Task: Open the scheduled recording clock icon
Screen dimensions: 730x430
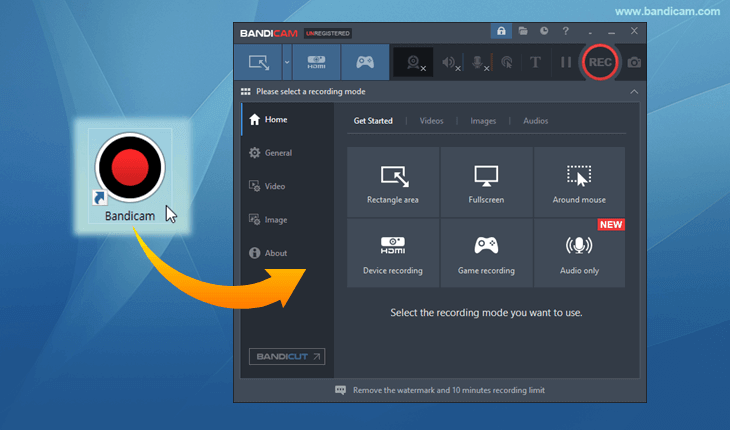Action: tap(544, 31)
